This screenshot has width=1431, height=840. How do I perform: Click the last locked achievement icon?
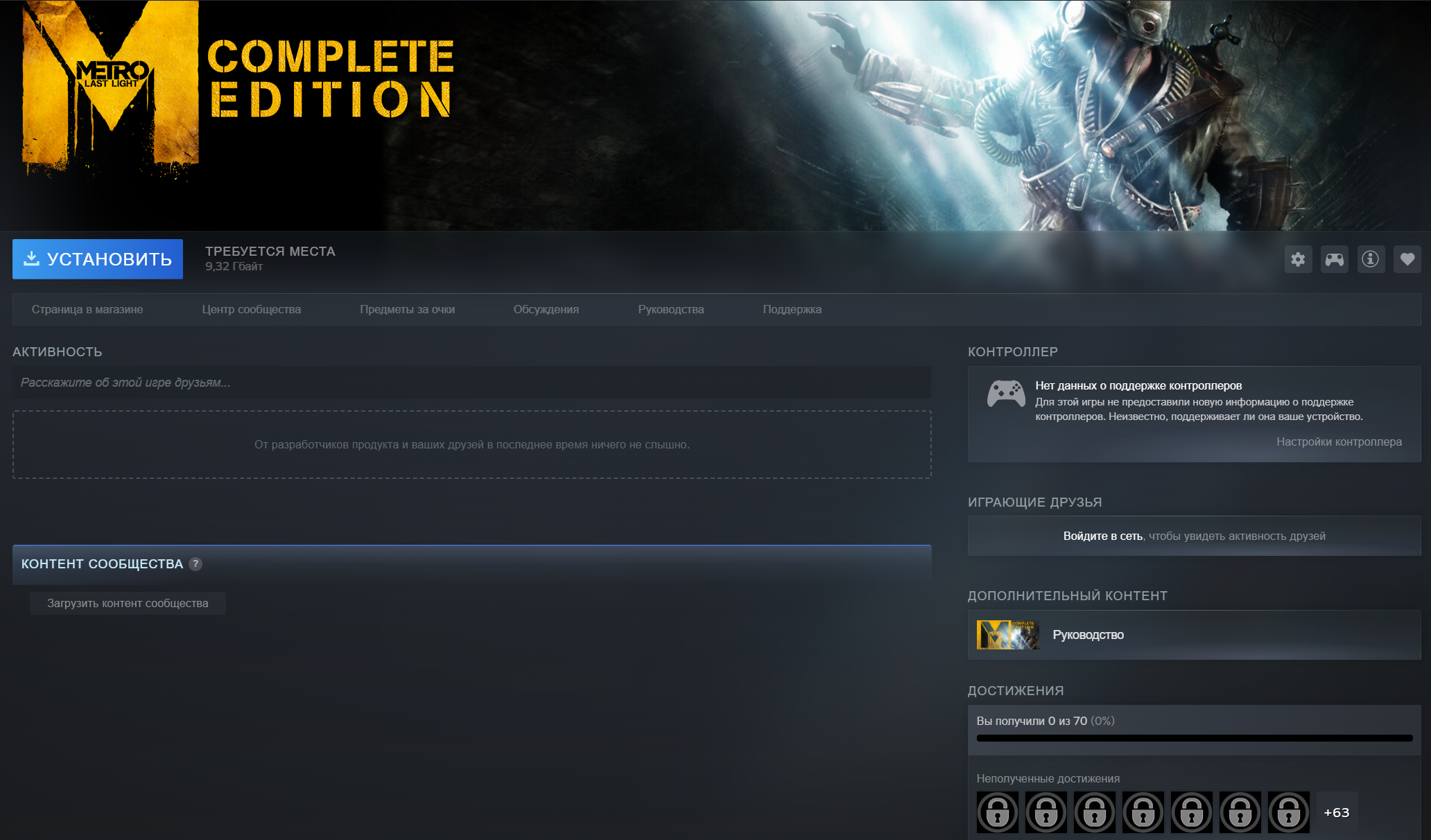coord(1288,812)
